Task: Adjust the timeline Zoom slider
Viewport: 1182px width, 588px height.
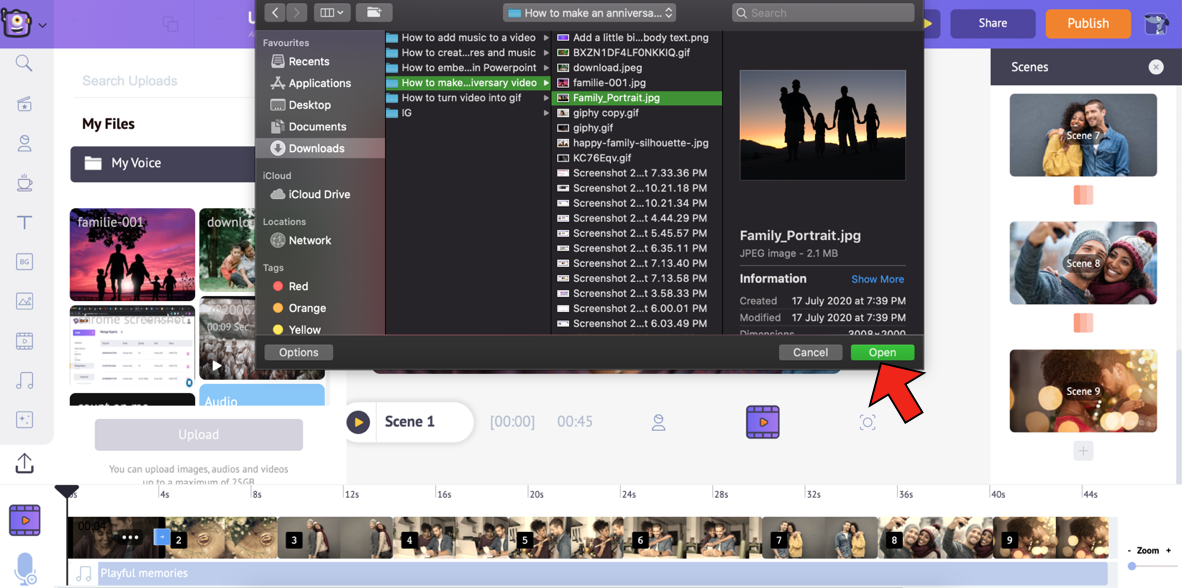Action: 1132,566
